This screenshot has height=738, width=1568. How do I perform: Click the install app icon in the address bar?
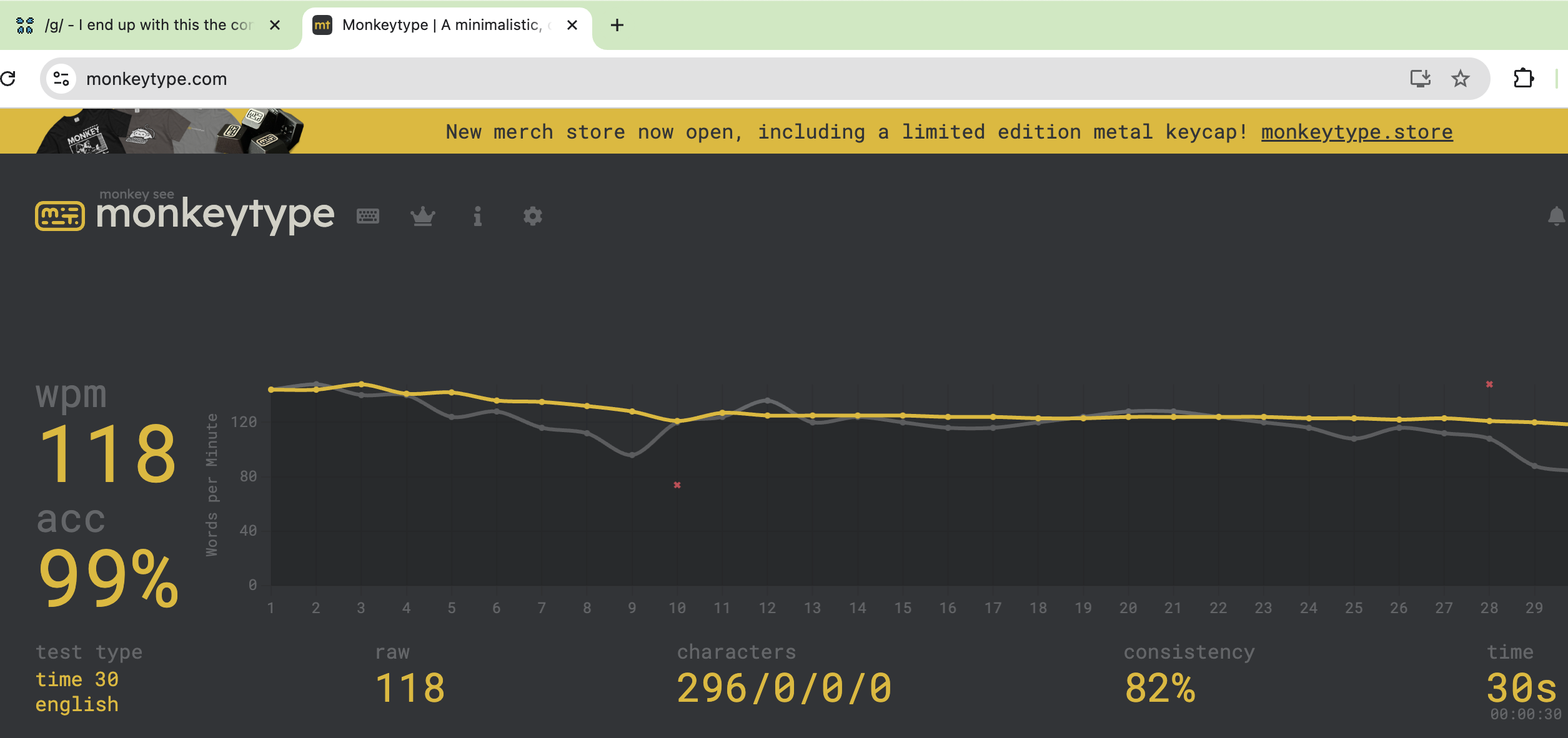click(1420, 79)
